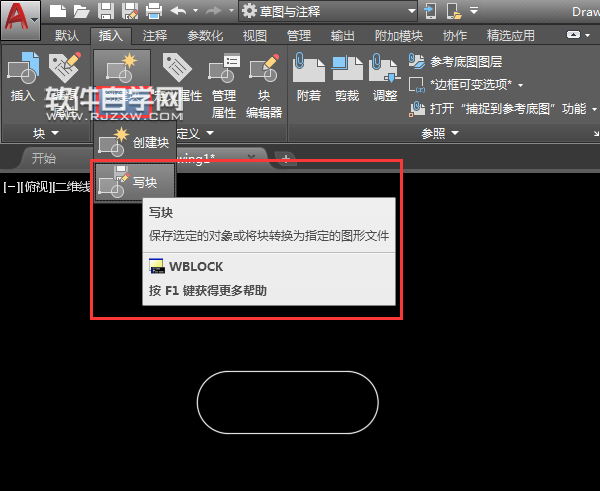The width and height of the screenshot is (600, 491).
Task: Toggle the ribbon minimize state button
Action: tap(573, 35)
